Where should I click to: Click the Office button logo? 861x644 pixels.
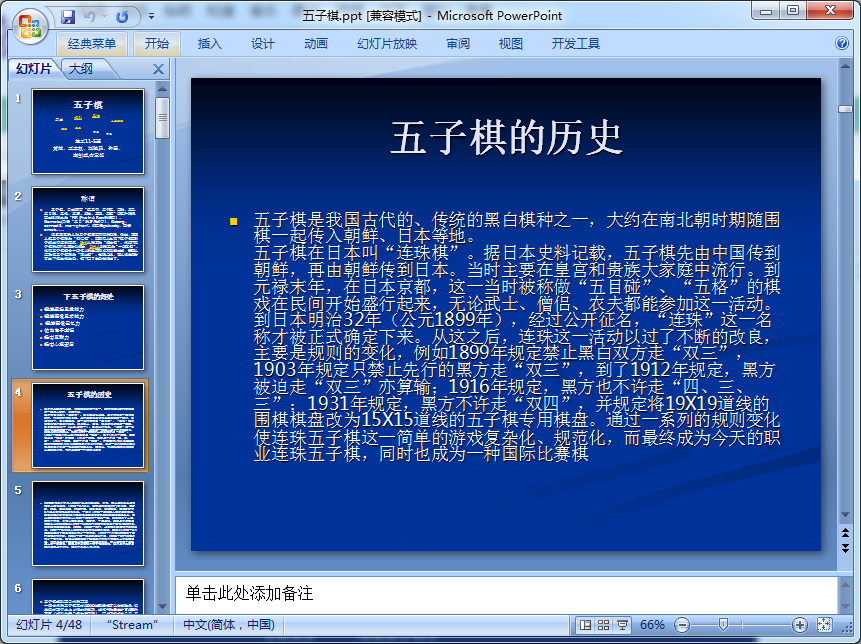pos(30,27)
